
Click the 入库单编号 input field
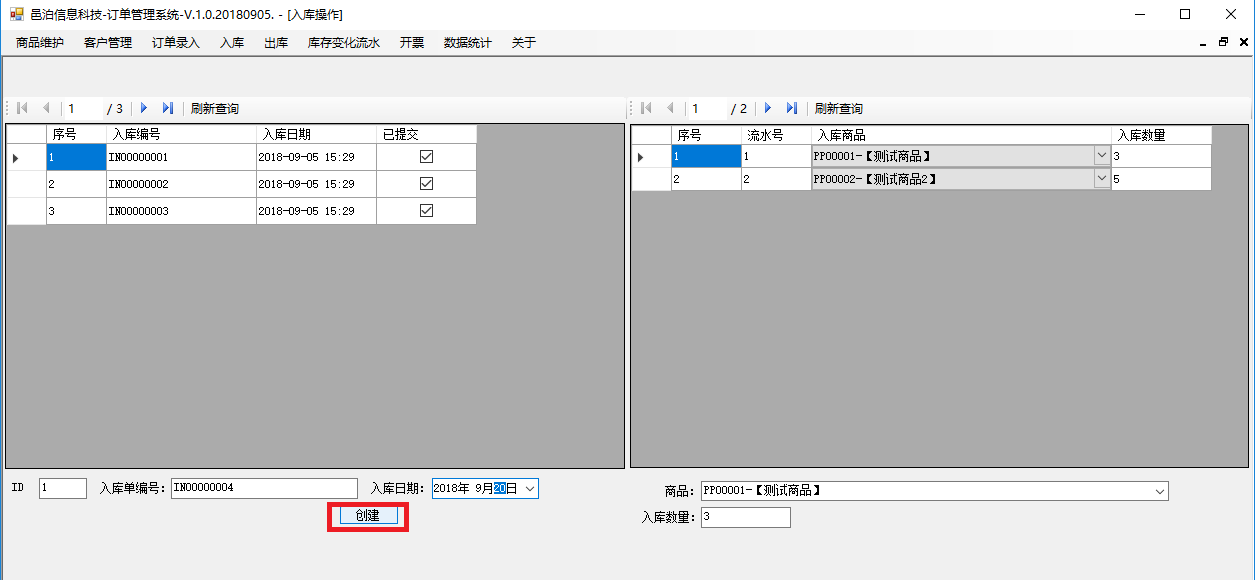pos(264,488)
